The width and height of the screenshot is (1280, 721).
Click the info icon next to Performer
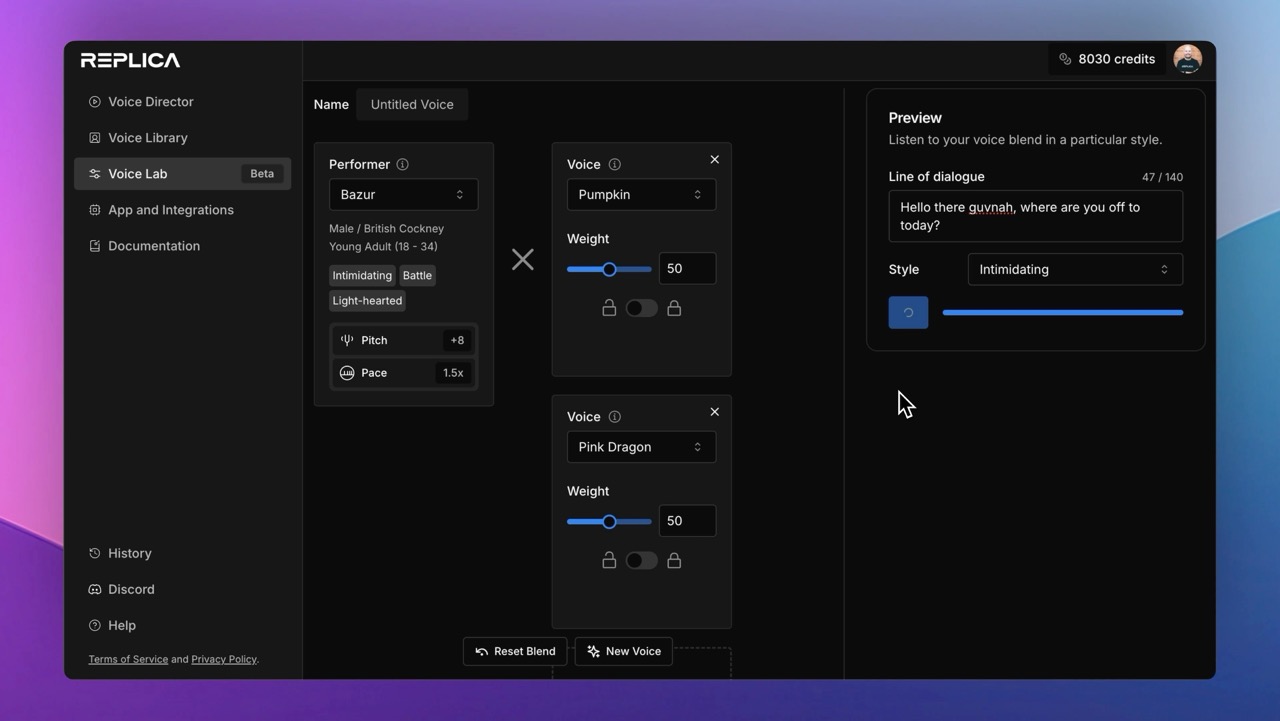(x=403, y=164)
